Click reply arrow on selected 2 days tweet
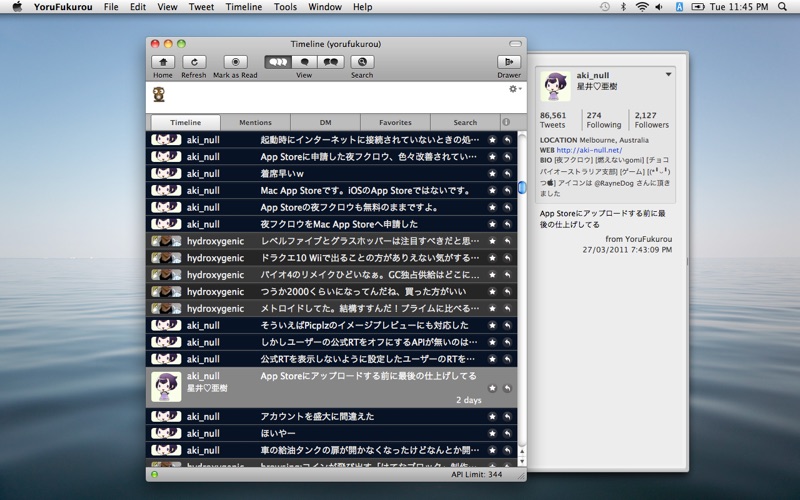Screen dimensions: 800x500 pyautogui.click(x=507, y=388)
